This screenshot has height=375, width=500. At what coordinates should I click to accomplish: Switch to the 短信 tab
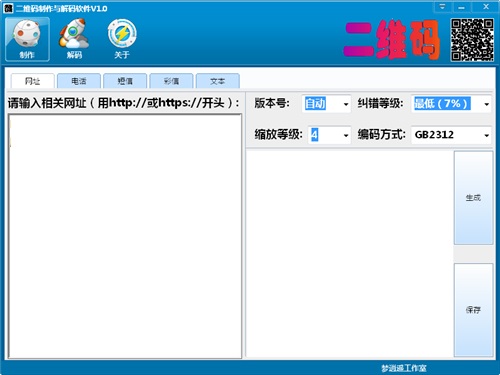[x=125, y=81]
